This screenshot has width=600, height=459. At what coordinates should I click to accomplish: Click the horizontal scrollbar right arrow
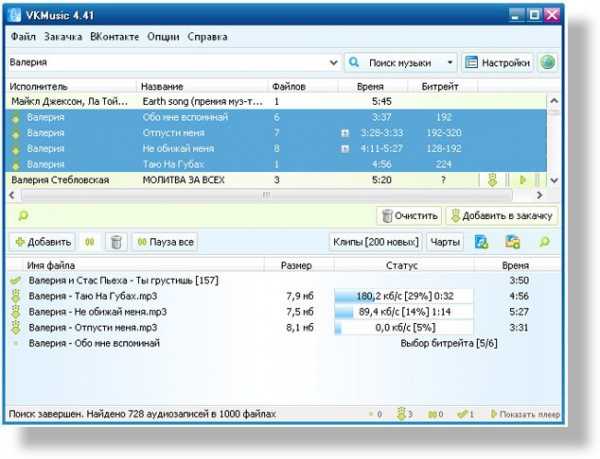point(540,195)
